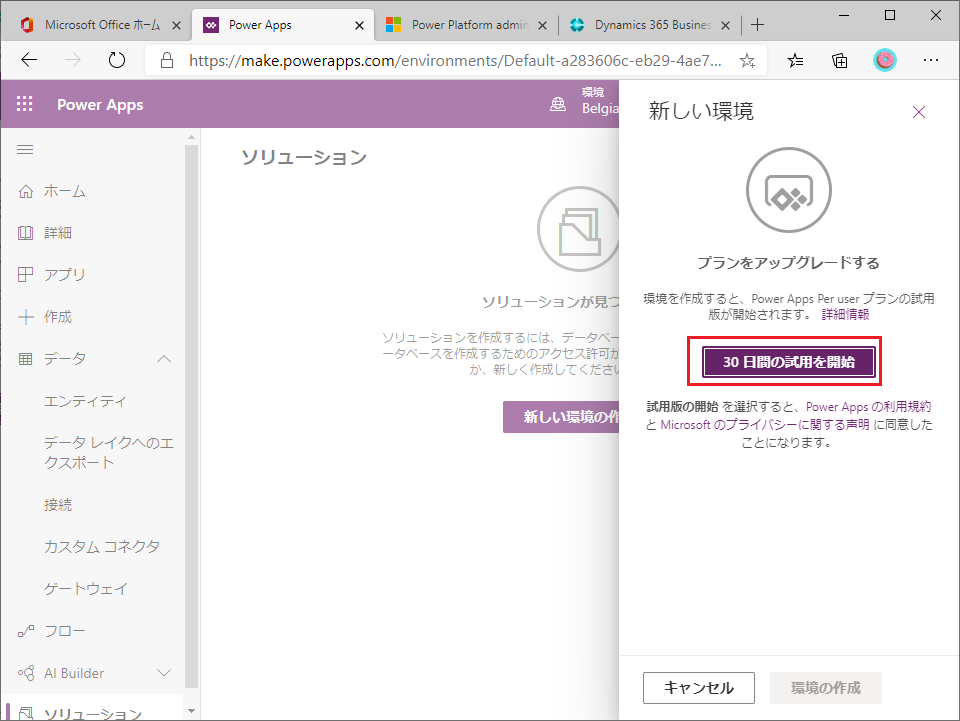Viewport: 960px width, 721px height.
Task: Open データ レイクへのエクスポート item
Action: [109, 452]
